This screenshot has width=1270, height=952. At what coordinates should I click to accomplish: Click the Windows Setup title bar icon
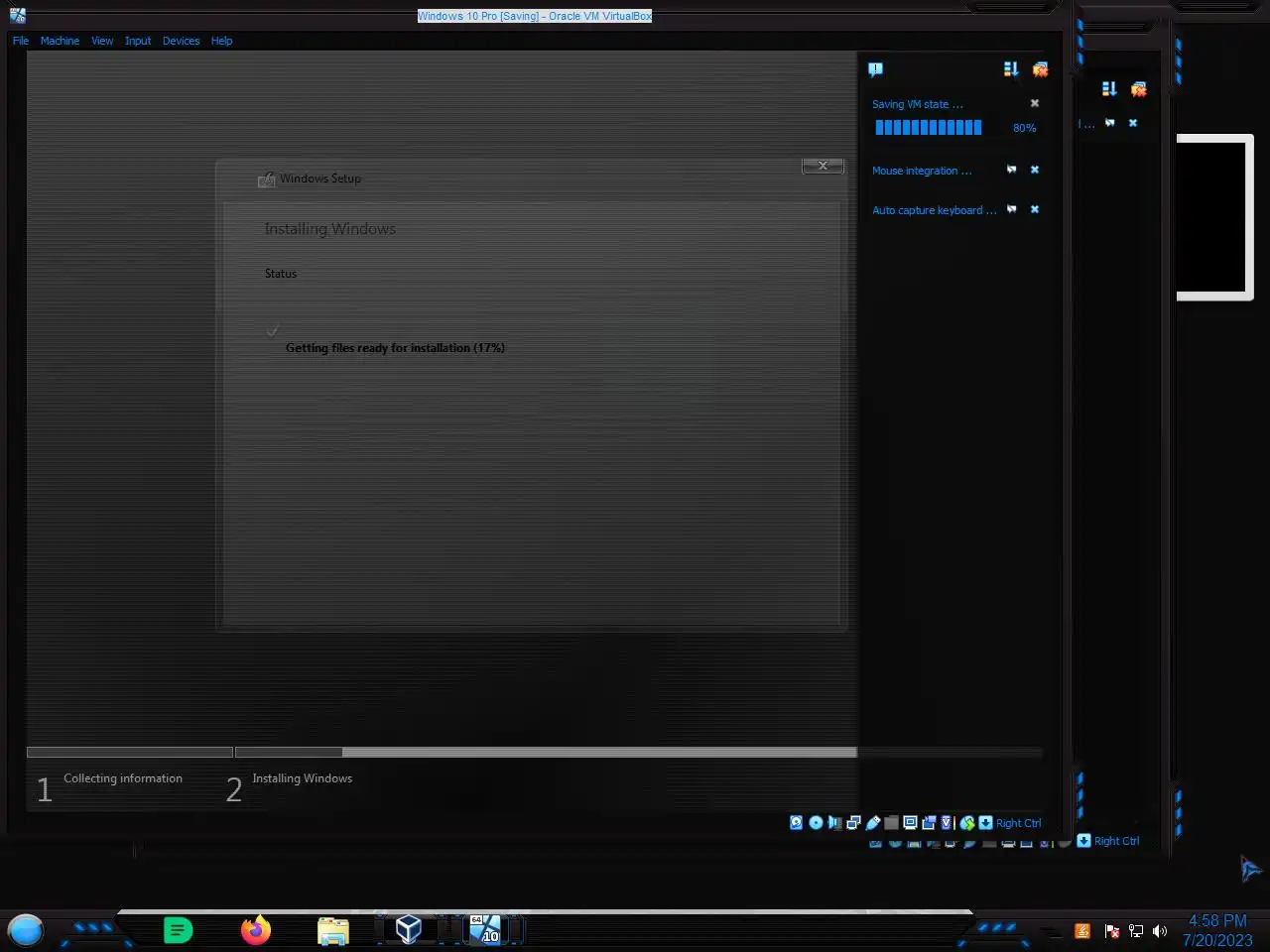266,179
